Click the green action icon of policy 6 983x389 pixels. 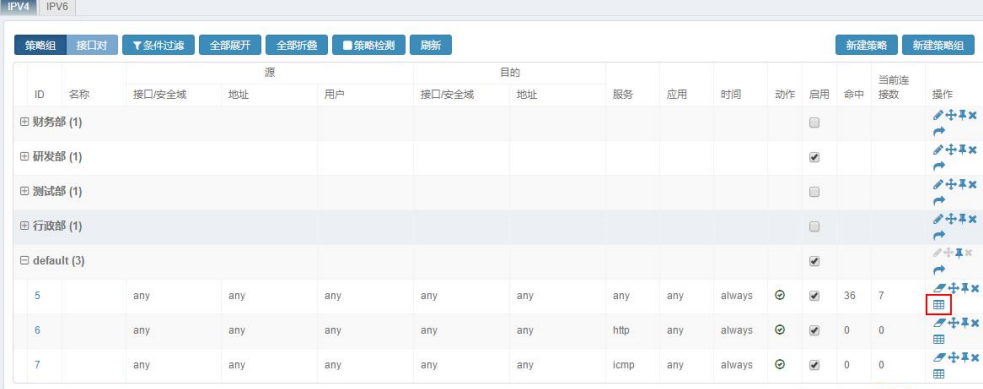(780, 329)
